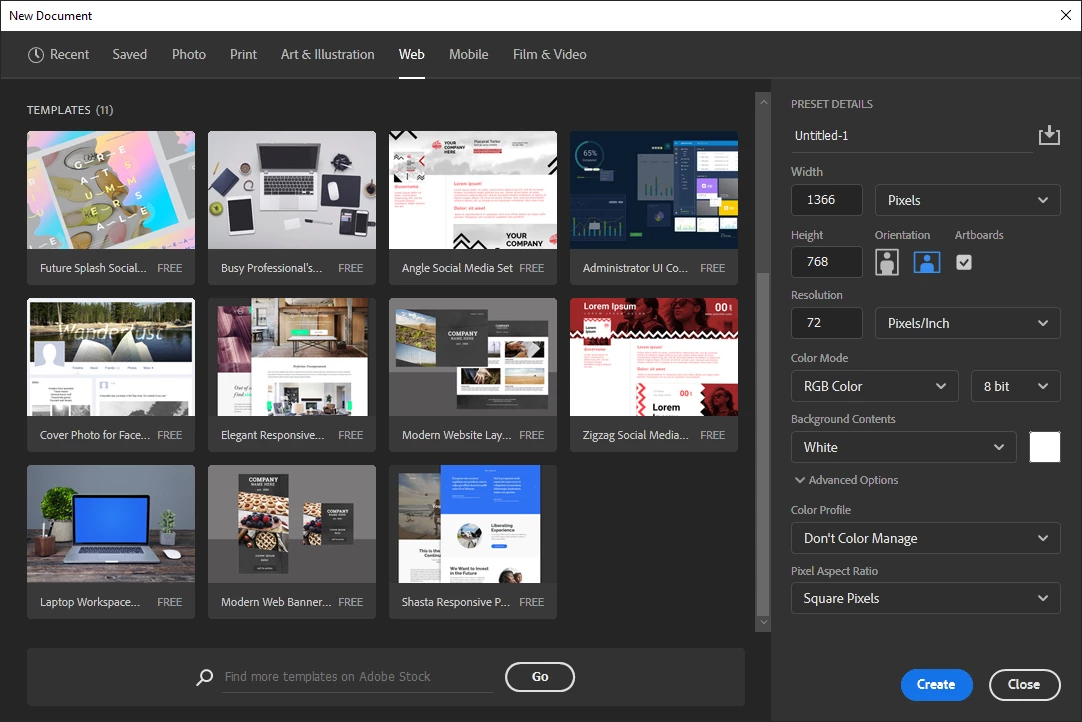Select portrait orientation icon
Viewport: 1082px width, 722px height.
coord(887,262)
